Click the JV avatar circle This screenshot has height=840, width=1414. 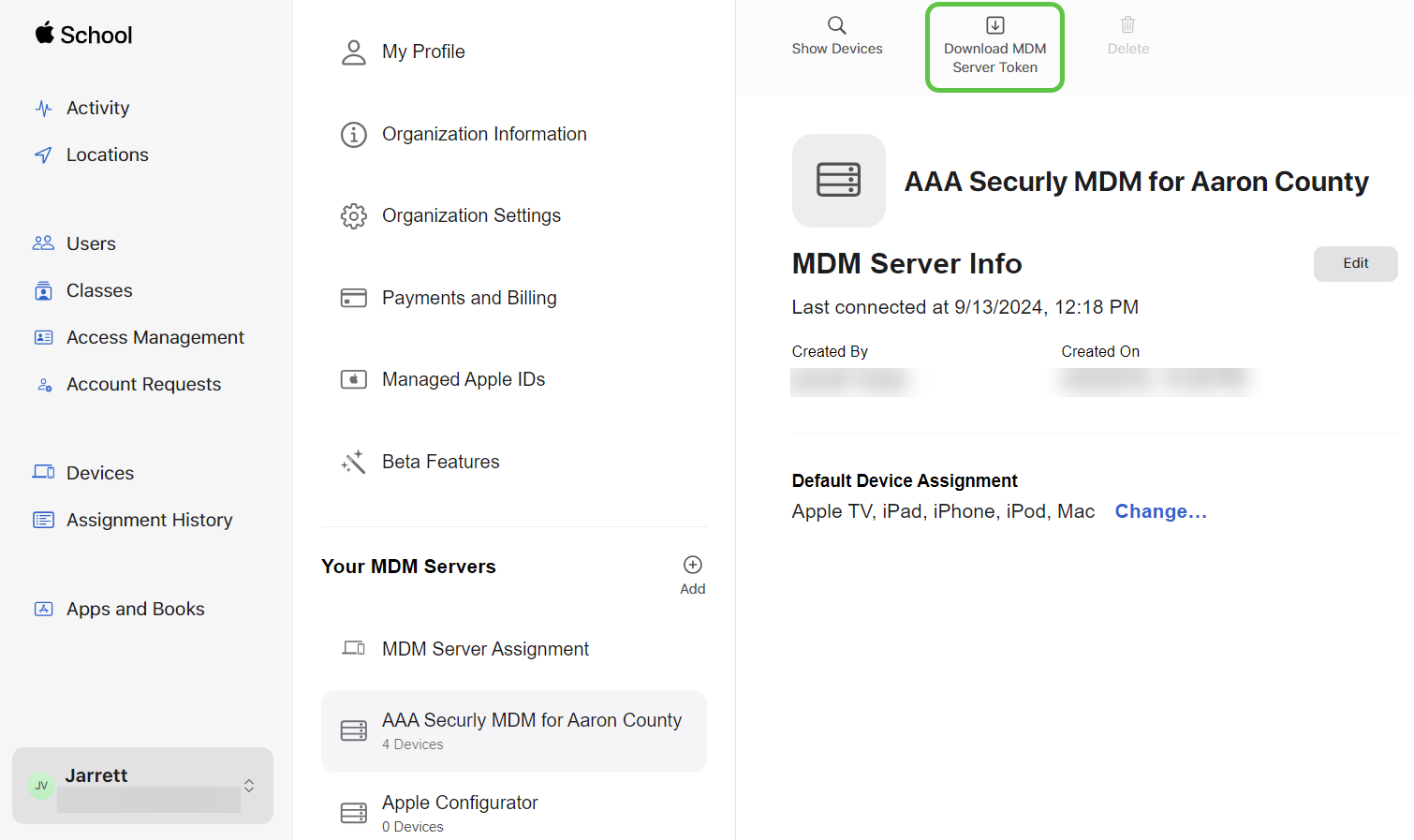pos(41,786)
